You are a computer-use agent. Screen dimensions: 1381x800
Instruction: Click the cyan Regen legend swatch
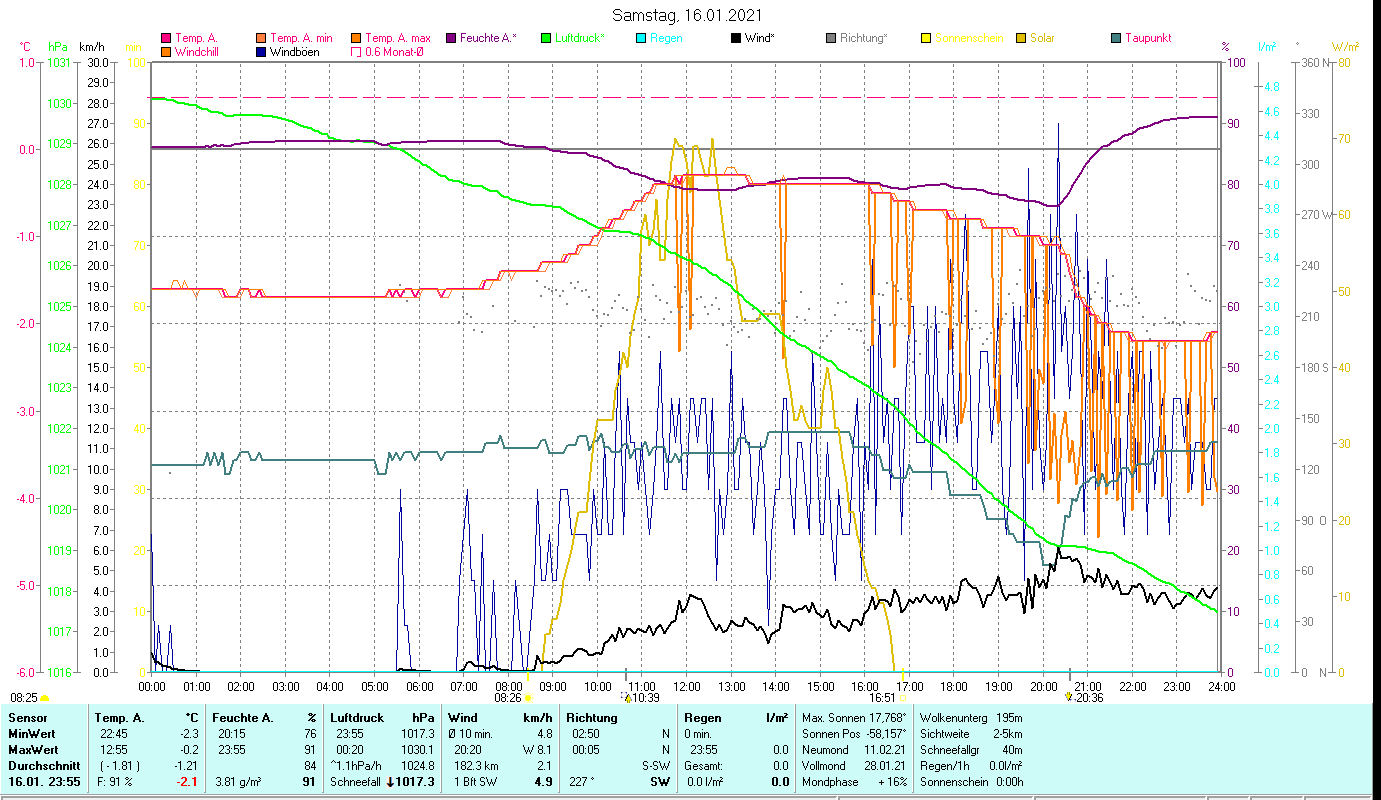click(x=641, y=39)
